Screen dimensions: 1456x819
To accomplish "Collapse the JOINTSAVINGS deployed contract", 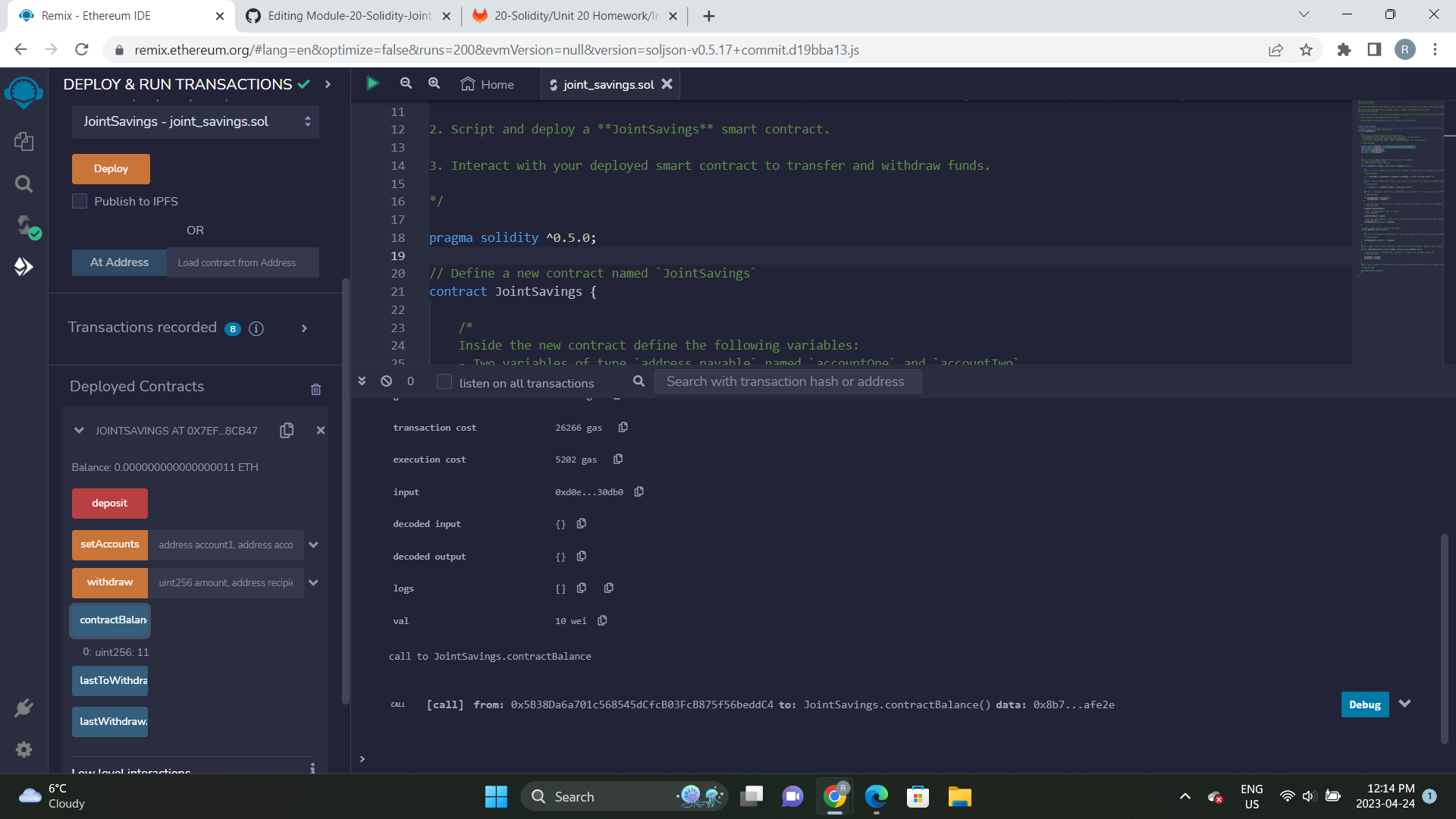I will [x=79, y=430].
